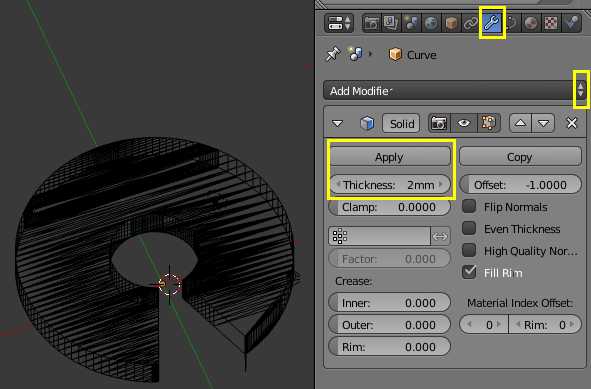This screenshot has height=389, width=591.
Task: Click the Solidify modifier cube icon
Action: tap(367, 123)
